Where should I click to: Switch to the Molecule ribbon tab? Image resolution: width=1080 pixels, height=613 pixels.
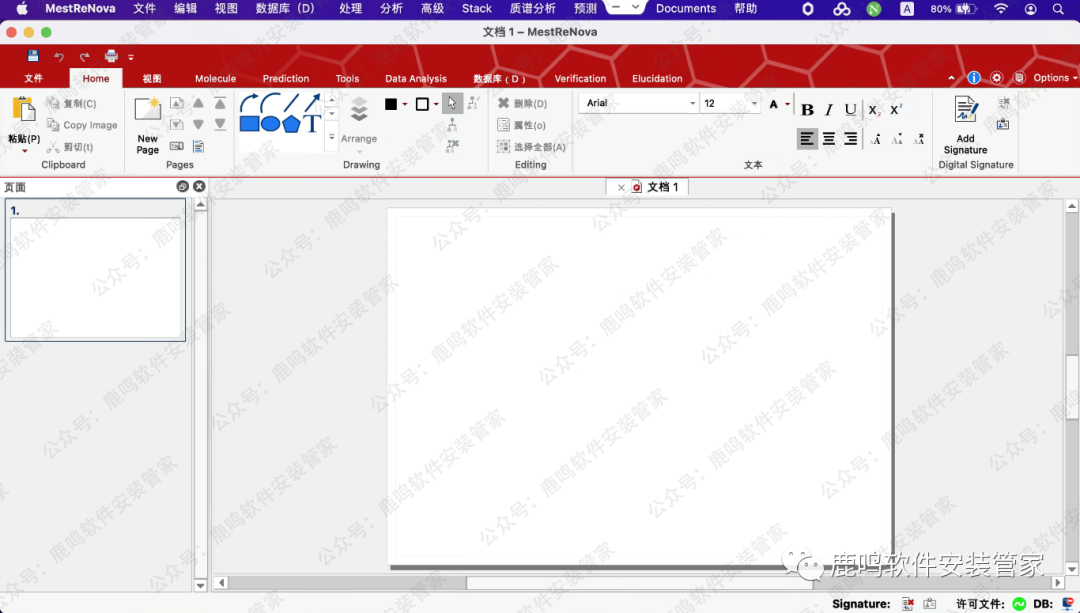[x=215, y=78]
